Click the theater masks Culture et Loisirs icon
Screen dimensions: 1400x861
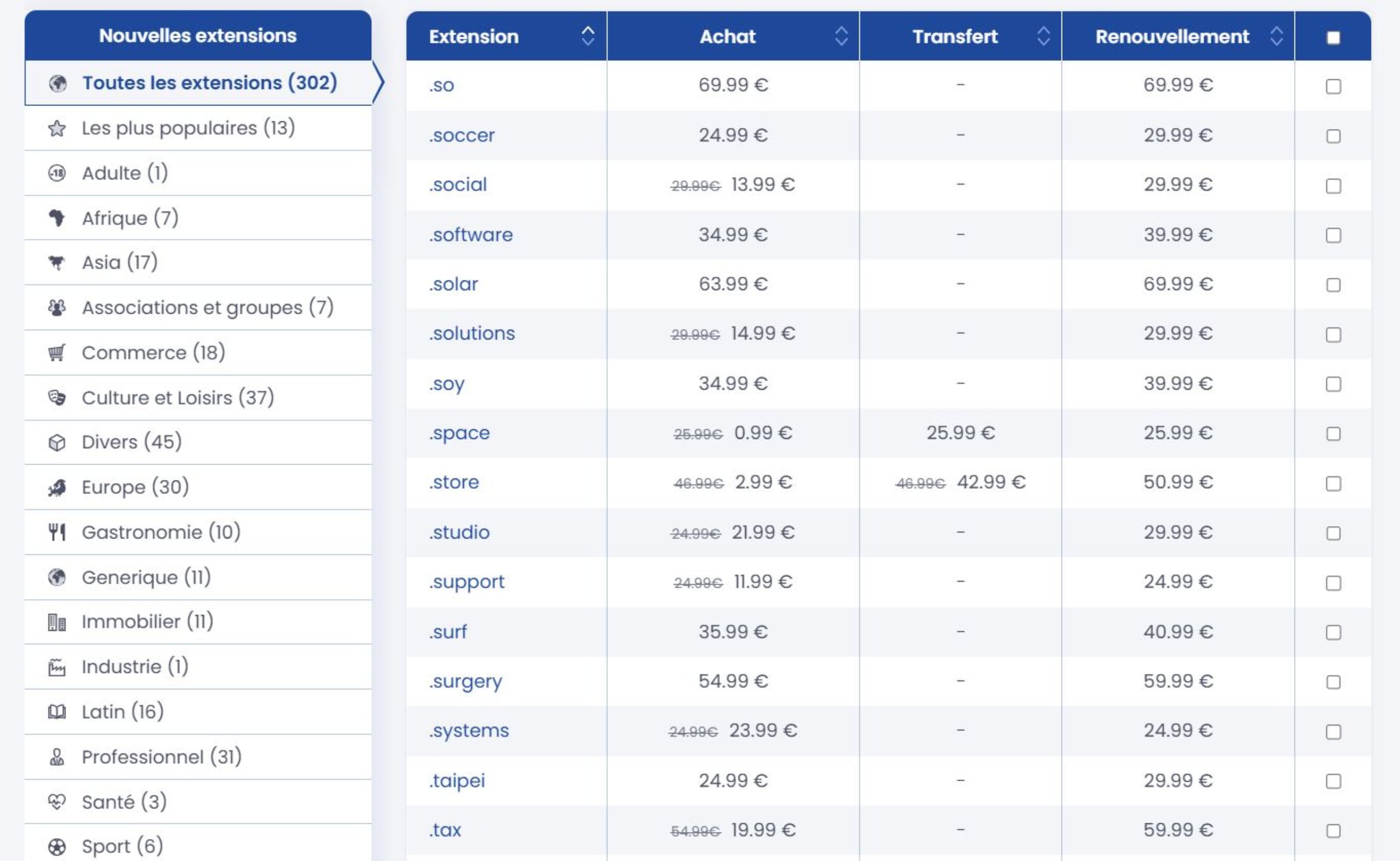point(56,397)
